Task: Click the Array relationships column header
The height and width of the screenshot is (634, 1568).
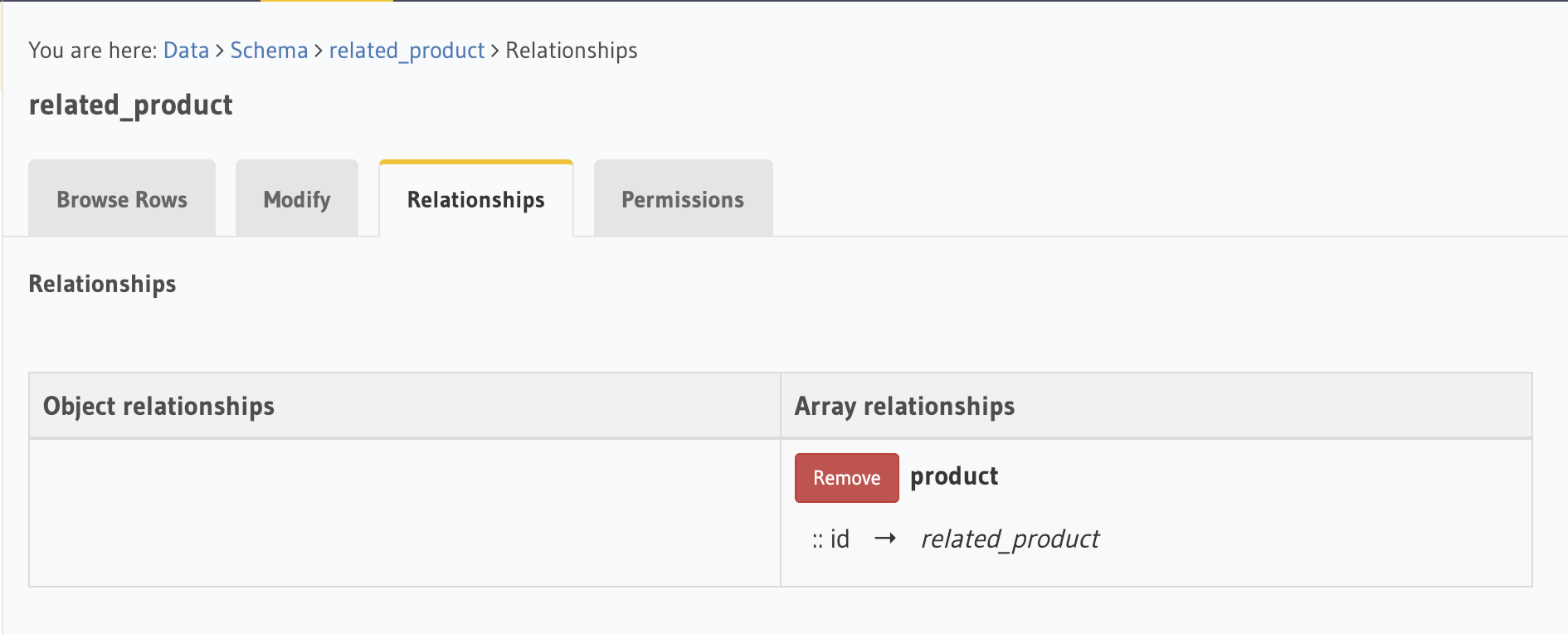Action: (x=1157, y=406)
